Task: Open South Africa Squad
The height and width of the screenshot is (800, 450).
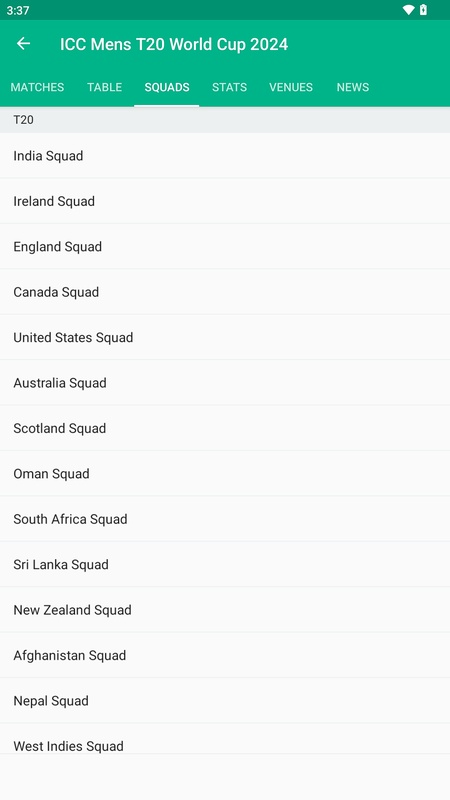Action: [x=225, y=519]
